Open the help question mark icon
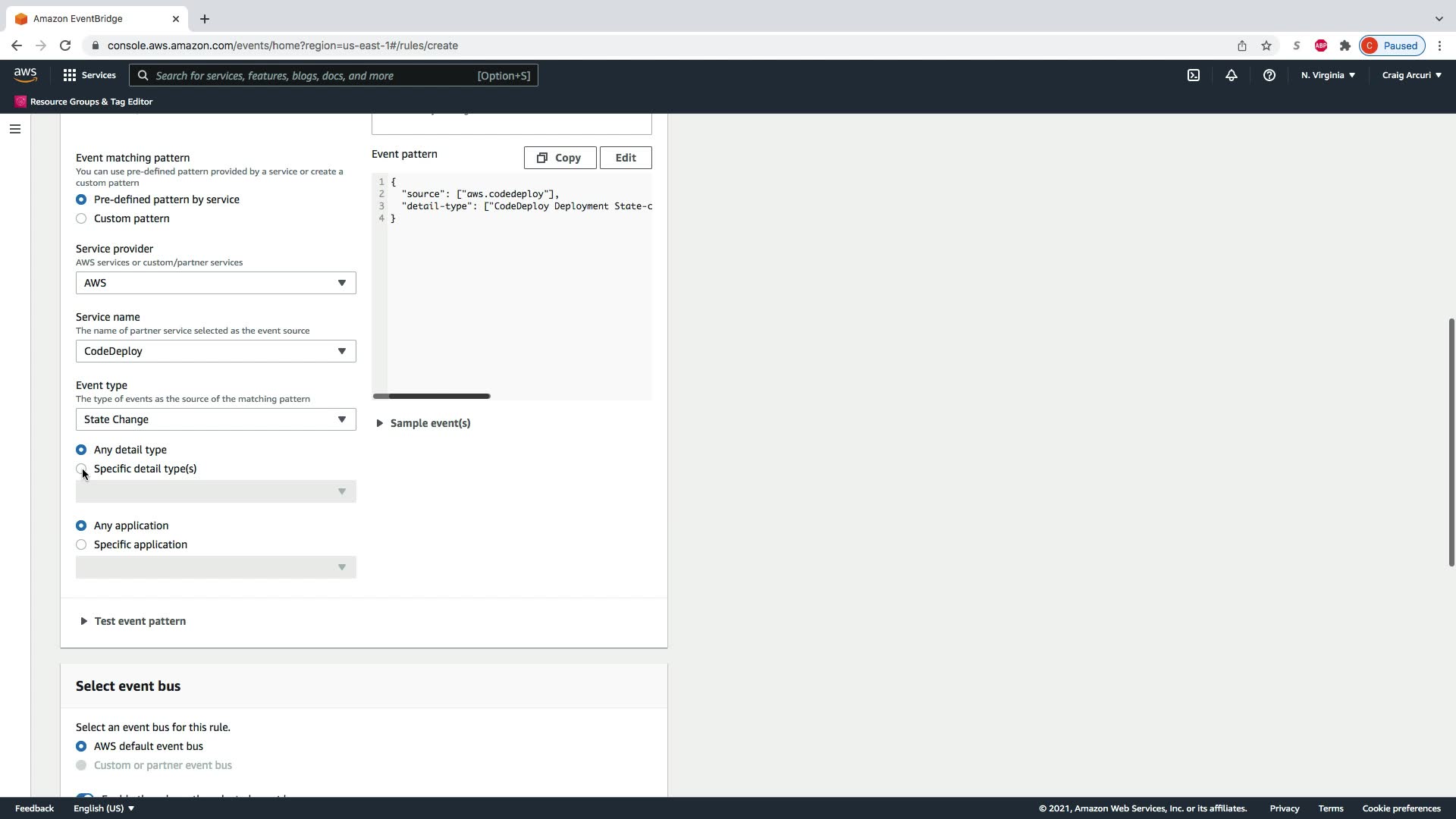The image size is (1456, 819). [1269, 75]
